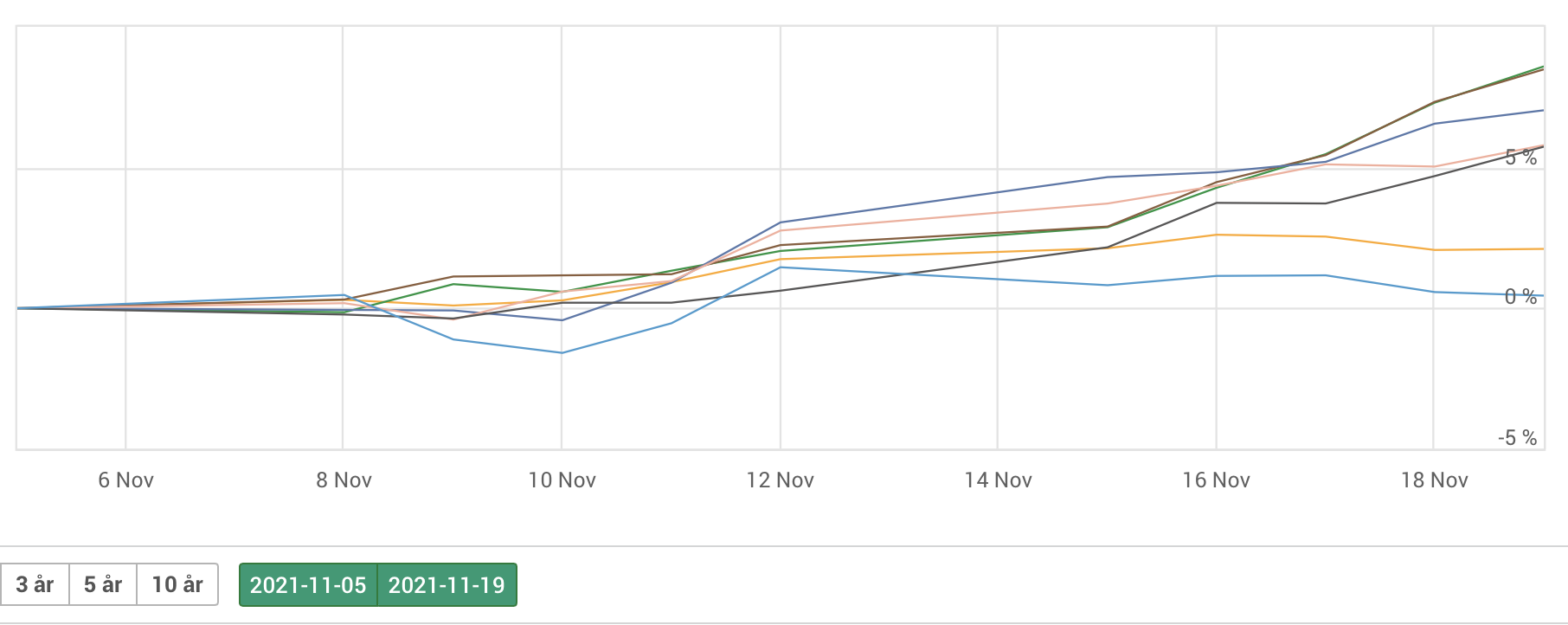The width and height of the screenshot is (1568, 625).
Task: Select the 10 år time range
Action: click(x=177, y=585)
